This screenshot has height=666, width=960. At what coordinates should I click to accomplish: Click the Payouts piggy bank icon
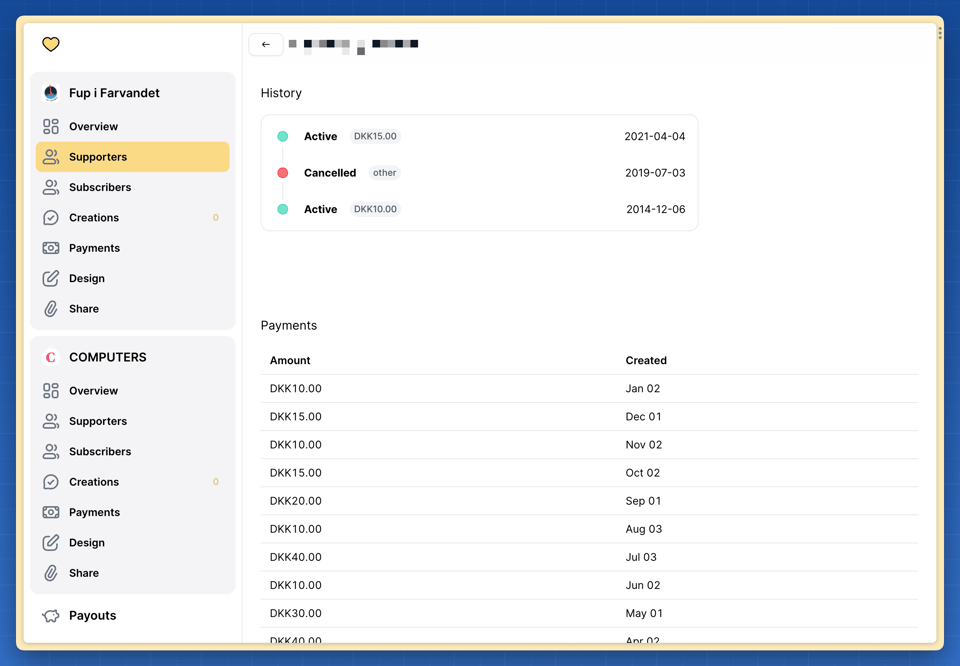pyautogui.click(x=51, y=616)
